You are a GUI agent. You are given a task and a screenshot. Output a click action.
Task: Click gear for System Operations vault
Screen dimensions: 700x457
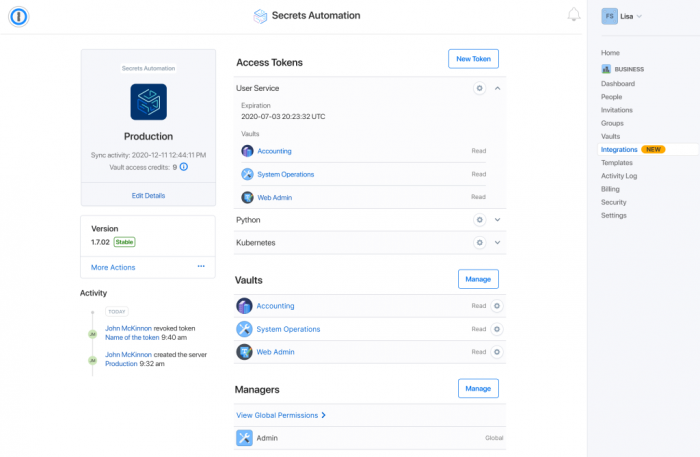click(x=497, y=329)
